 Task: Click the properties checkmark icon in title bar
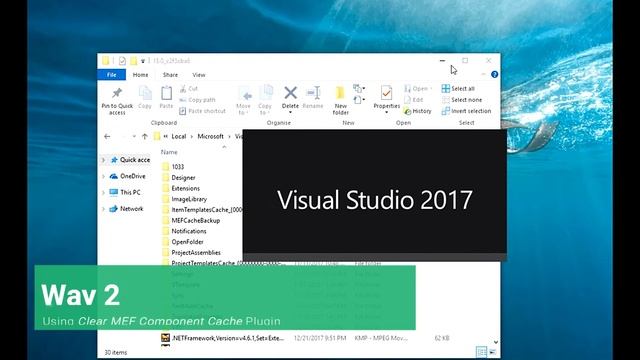(x=122, y=61)
